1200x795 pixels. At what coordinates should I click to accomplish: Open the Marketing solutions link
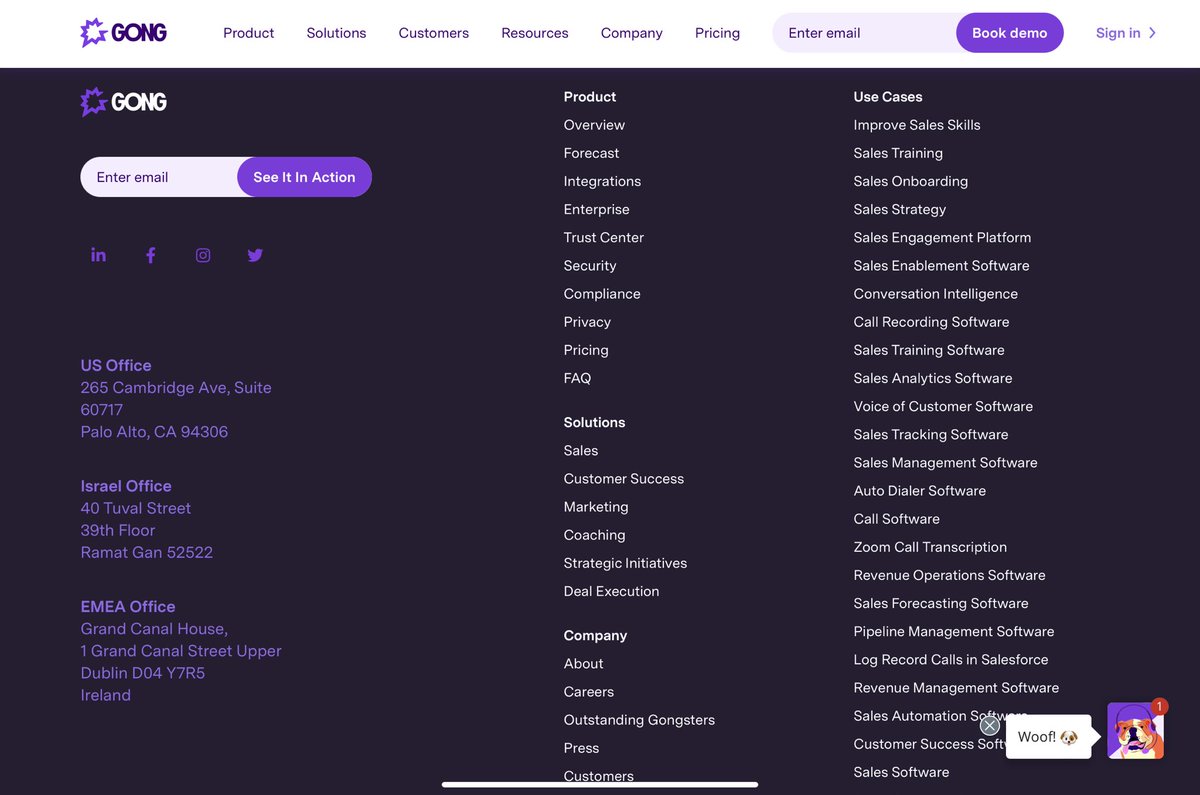[x=596, y=507]
